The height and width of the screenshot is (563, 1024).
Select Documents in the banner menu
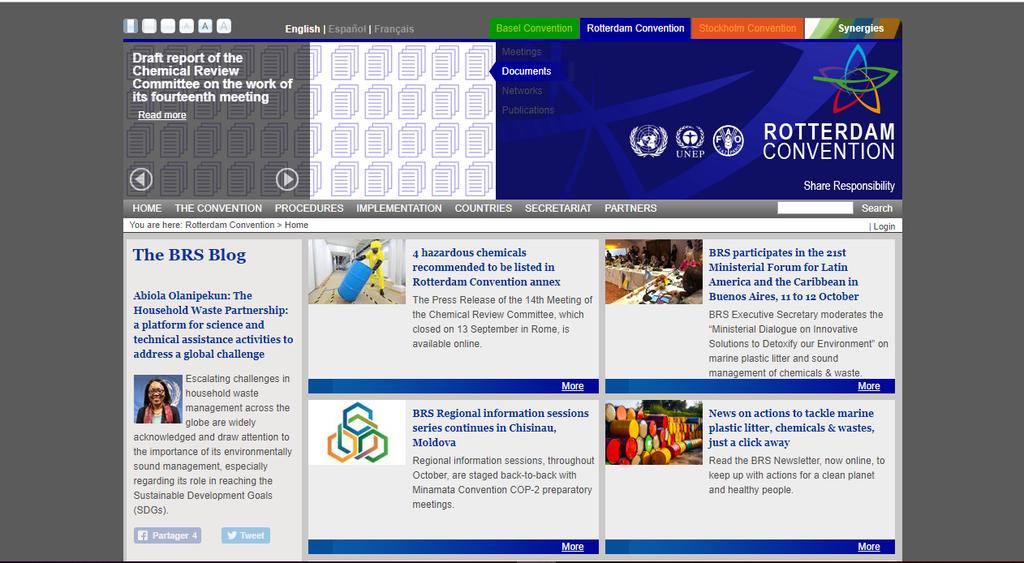coord(526,71)
